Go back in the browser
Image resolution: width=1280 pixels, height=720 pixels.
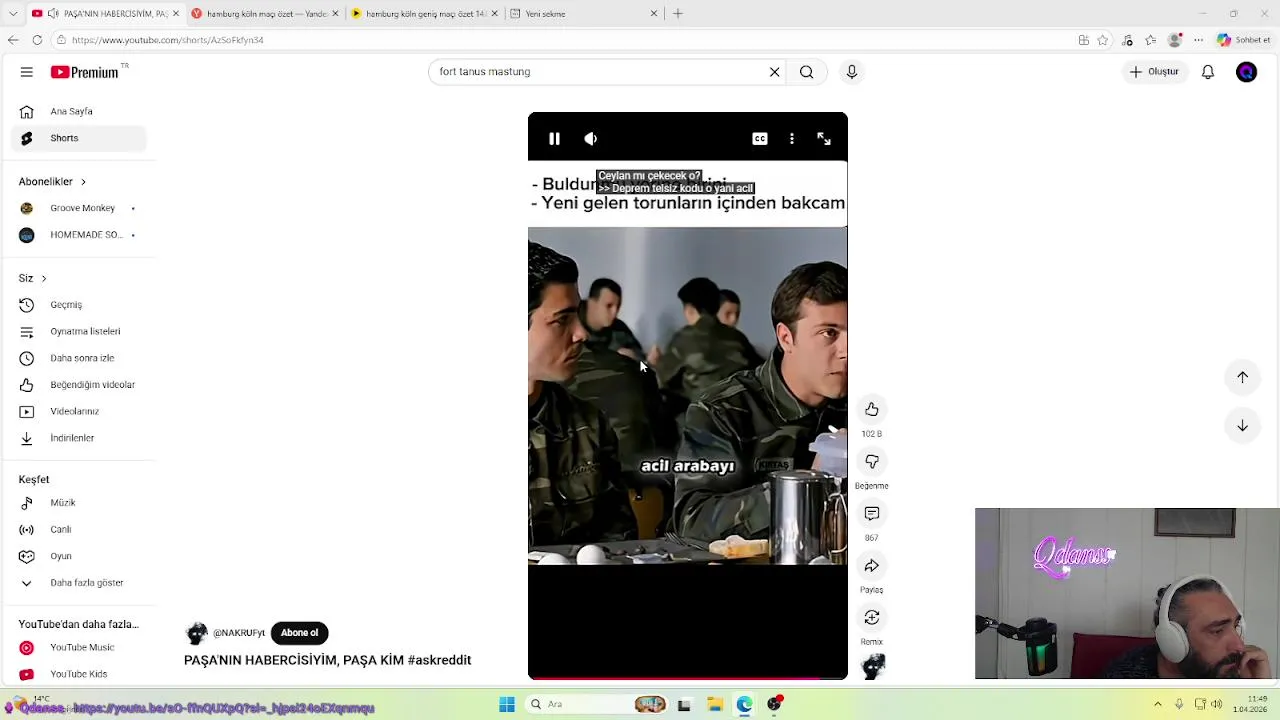coord(12,40)
